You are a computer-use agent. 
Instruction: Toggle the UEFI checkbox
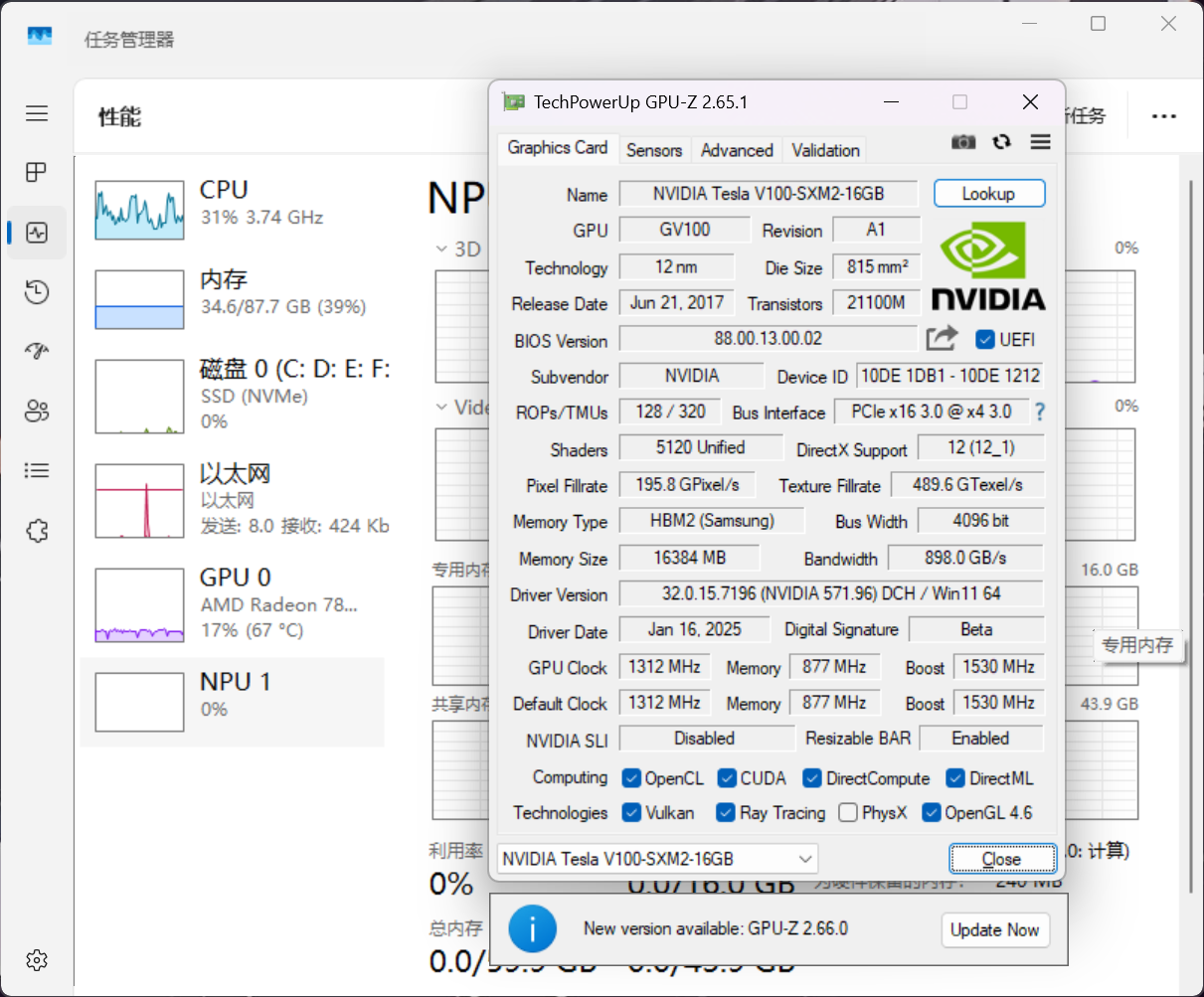point(985,340)
